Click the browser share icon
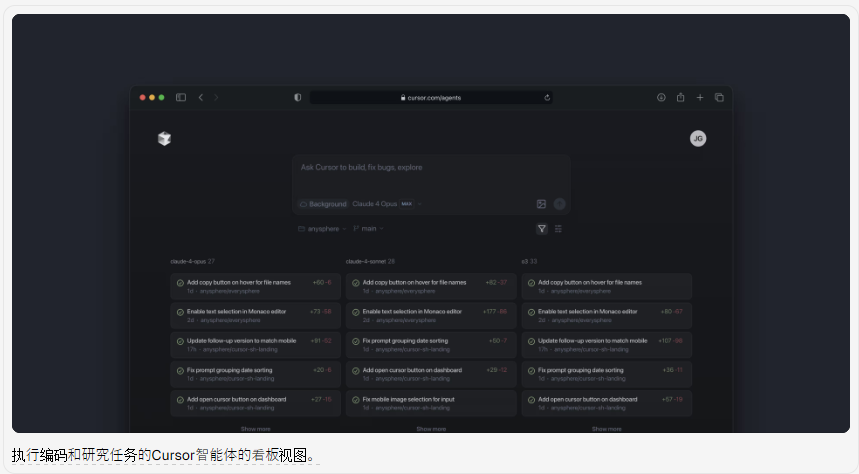859x474 pixels. pos(680,98)
